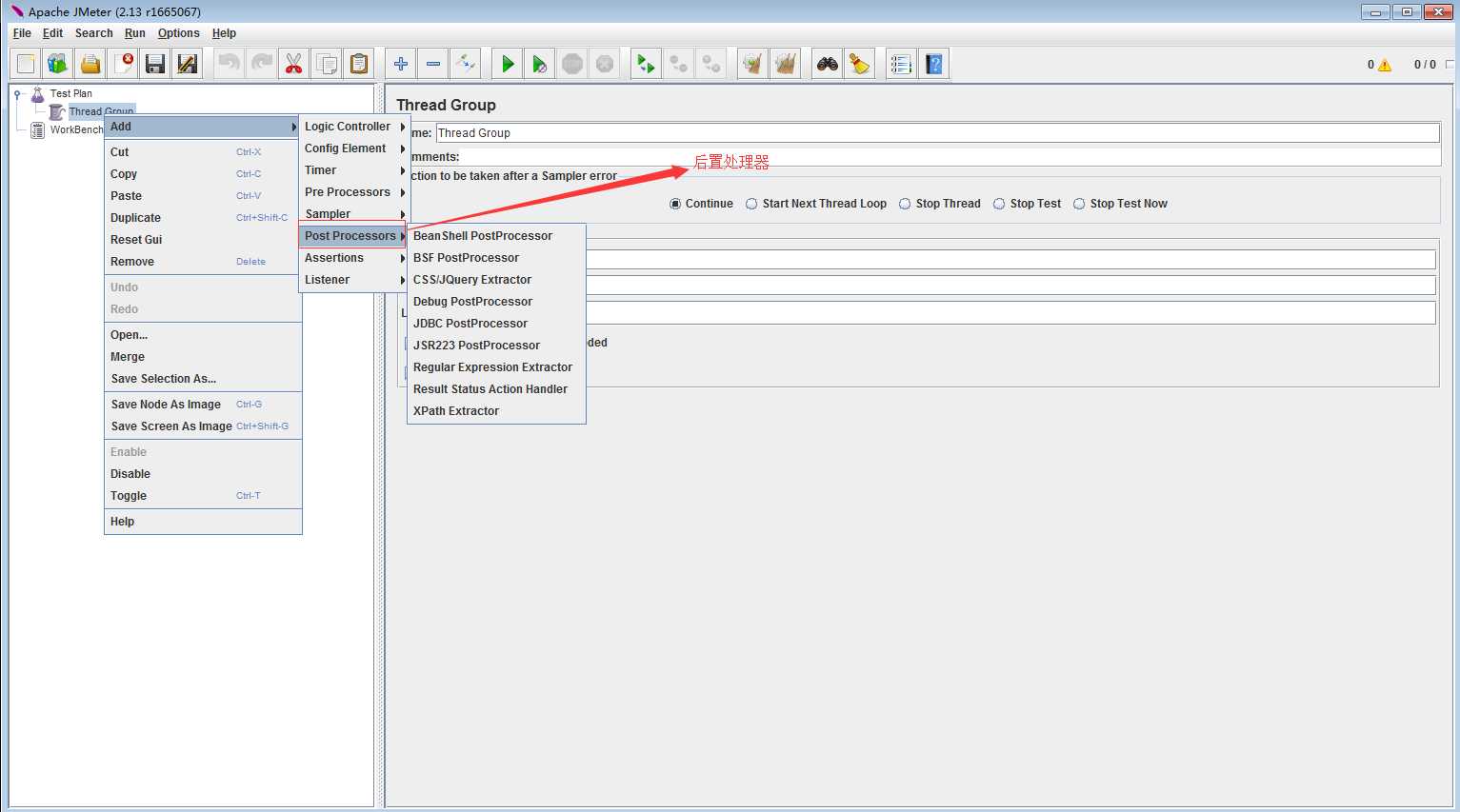This screenshot has width=1460, height=812.
Task: Open the Function Helper list icon
Action: 901,64
